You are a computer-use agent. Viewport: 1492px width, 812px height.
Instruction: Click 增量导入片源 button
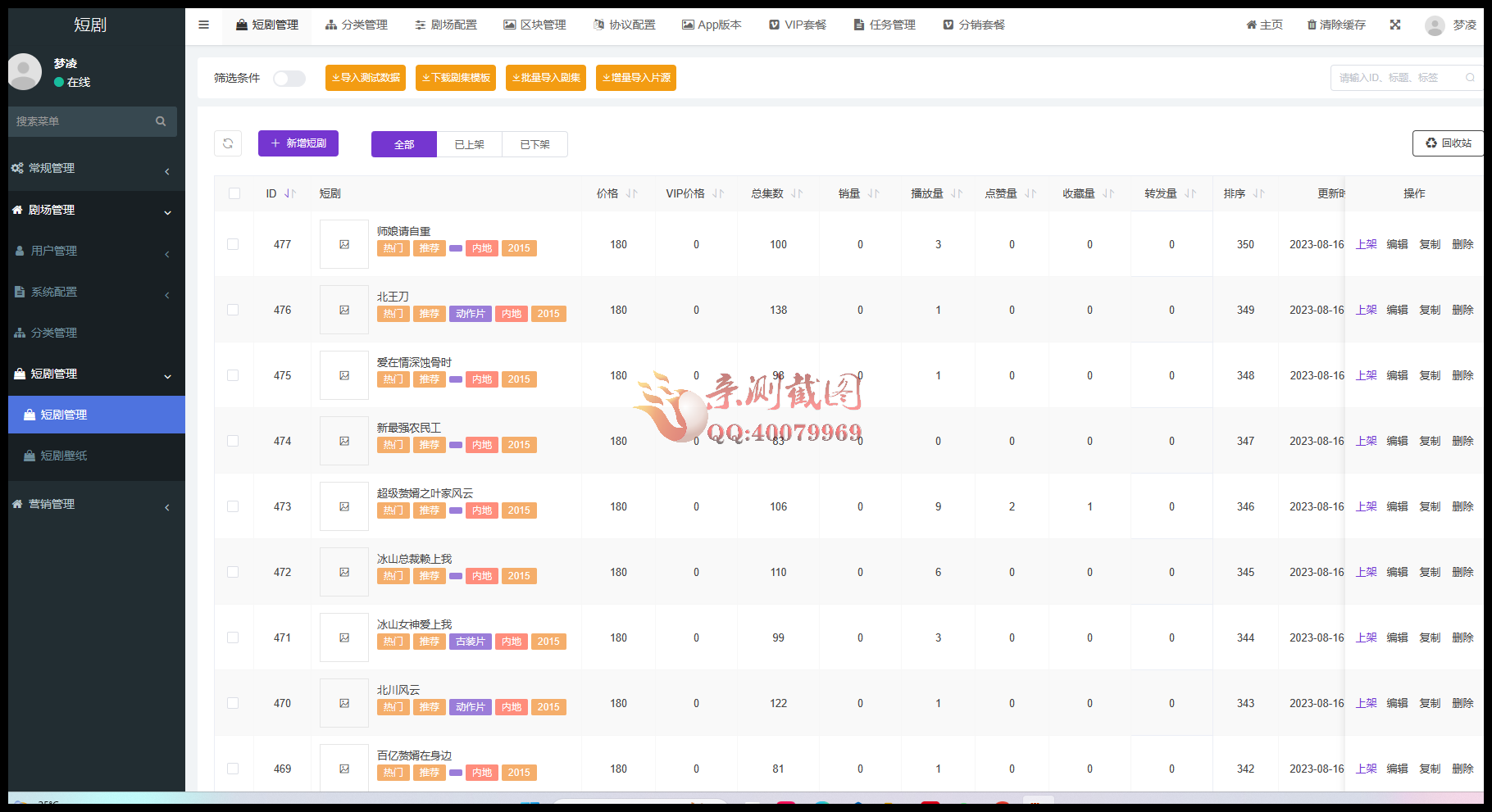pyautogui.click(x=636, y=78)
